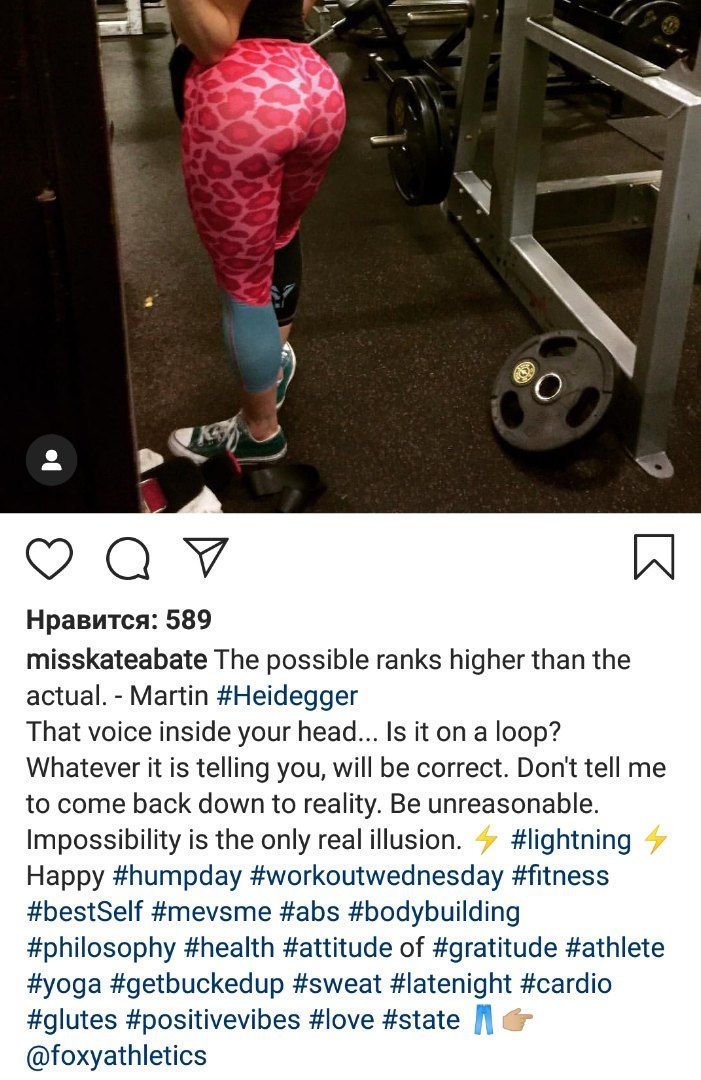
Task: Tap the post photo
Action: [350, 256]
